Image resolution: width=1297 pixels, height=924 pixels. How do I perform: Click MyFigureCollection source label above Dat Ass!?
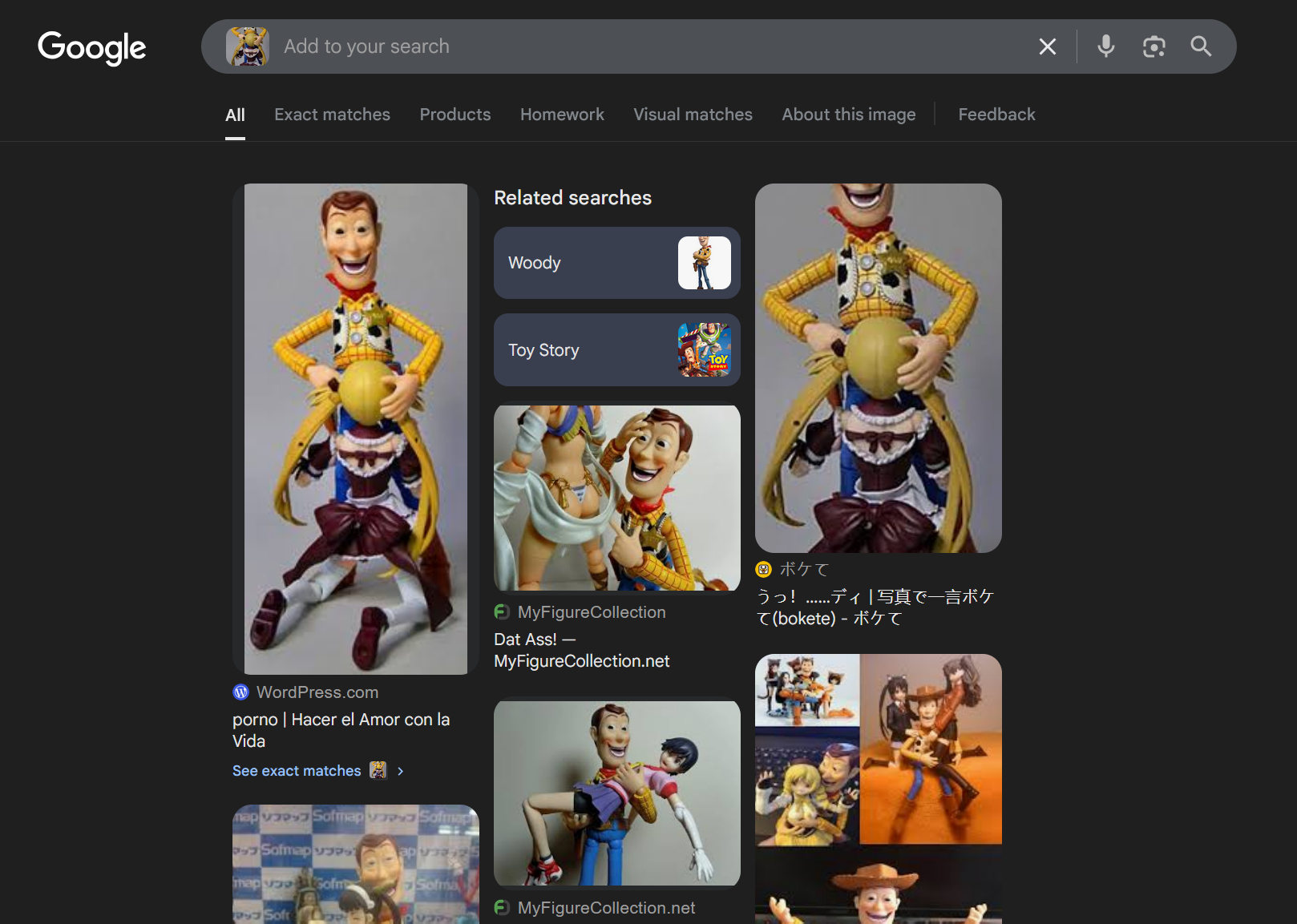[592, 612]
